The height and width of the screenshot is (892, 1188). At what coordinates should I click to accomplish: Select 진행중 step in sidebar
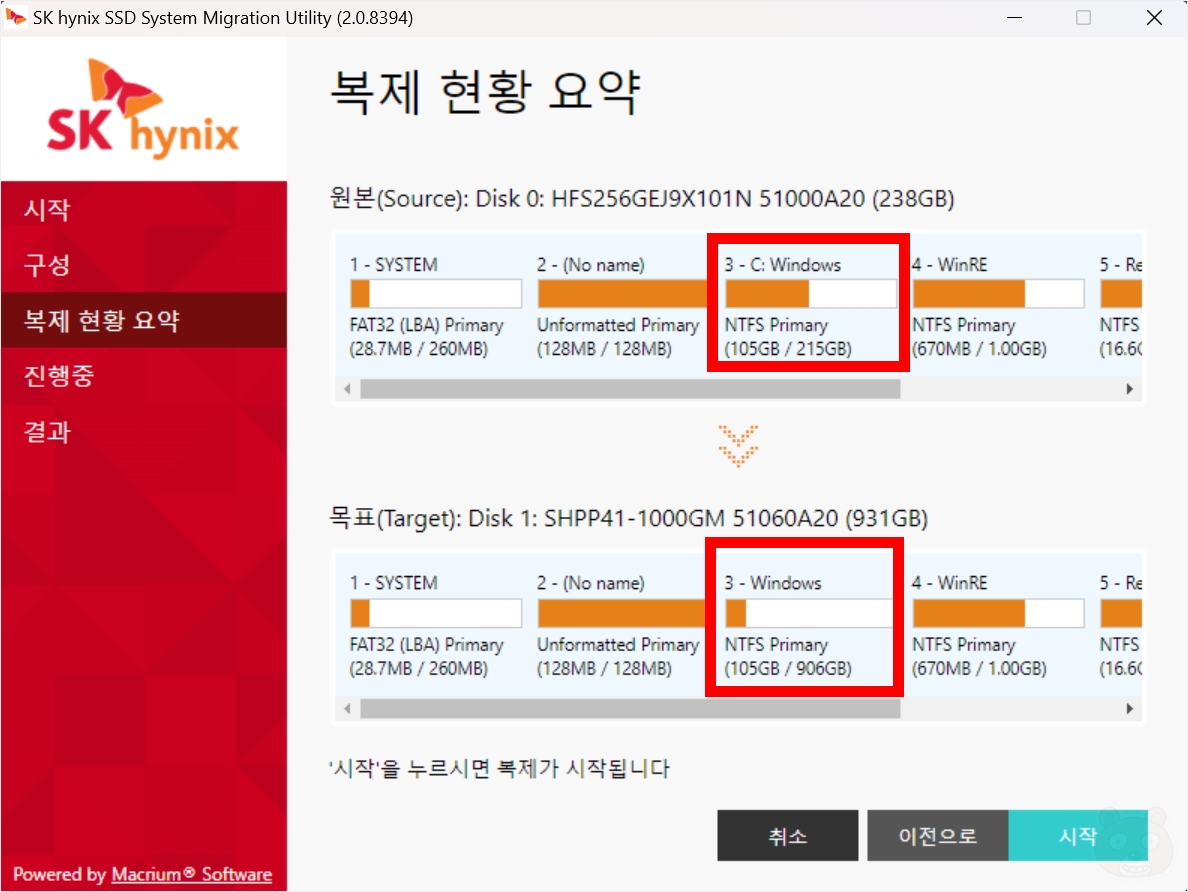143,375
